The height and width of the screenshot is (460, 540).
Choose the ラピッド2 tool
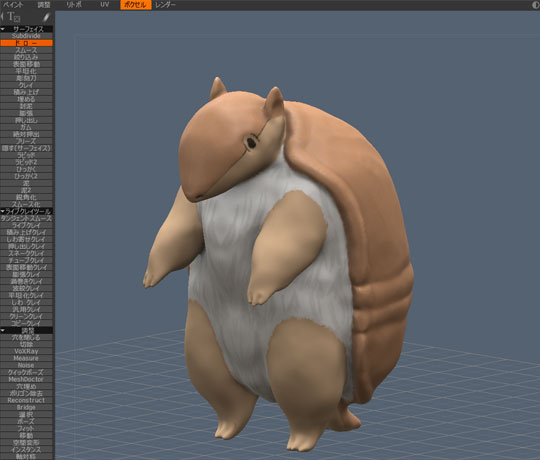(27, 162)
